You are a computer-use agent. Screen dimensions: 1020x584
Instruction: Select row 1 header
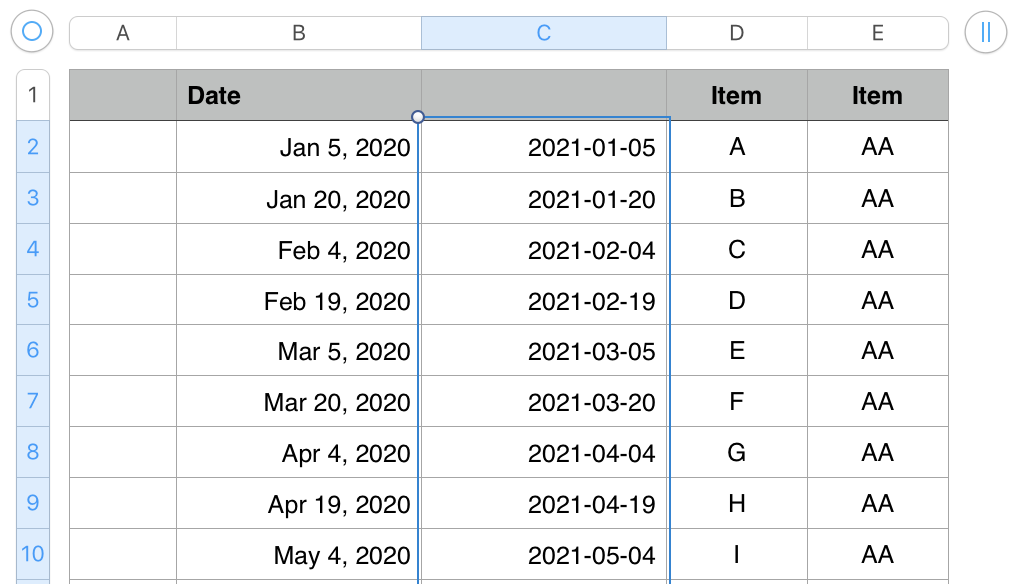(x=33, y=95)
